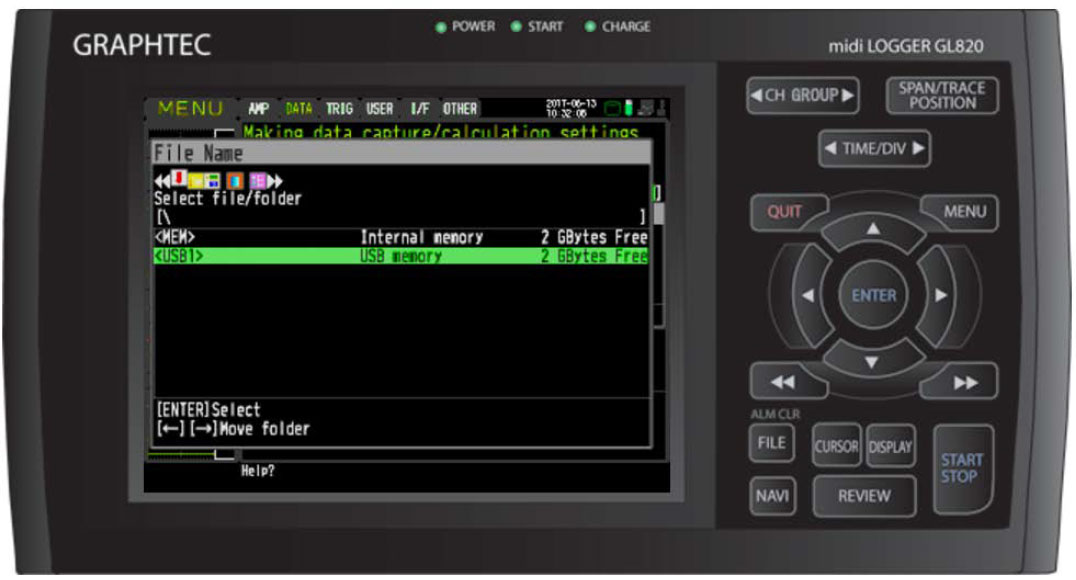This screenshot has height=580, width=1076.
Task: Switch to the USER tab
Action: click(379, 108)
